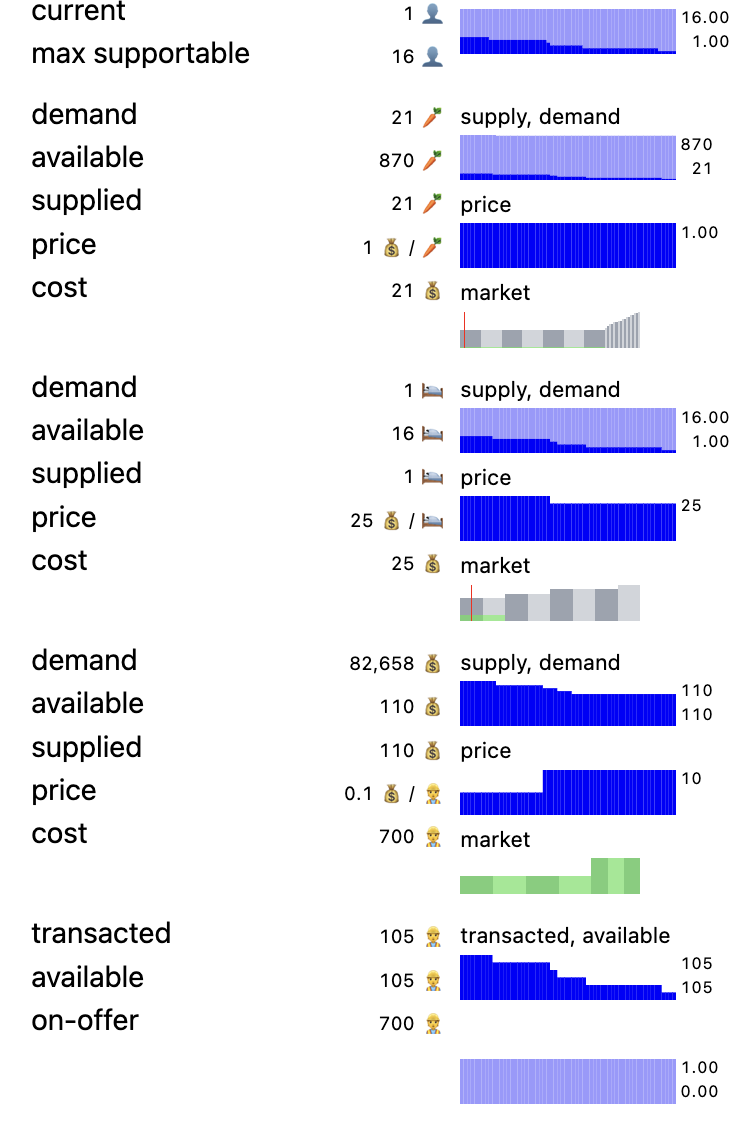The width and height of the screenshot is (742, 1126).
Task: Click the bed icon in the 25 price row
Action: pos(431,521)
